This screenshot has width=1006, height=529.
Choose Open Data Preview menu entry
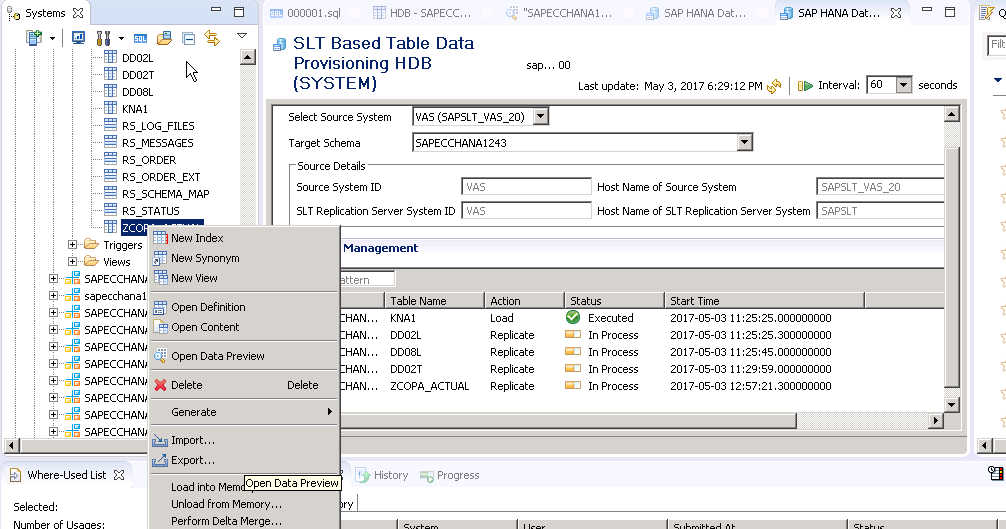244,356
